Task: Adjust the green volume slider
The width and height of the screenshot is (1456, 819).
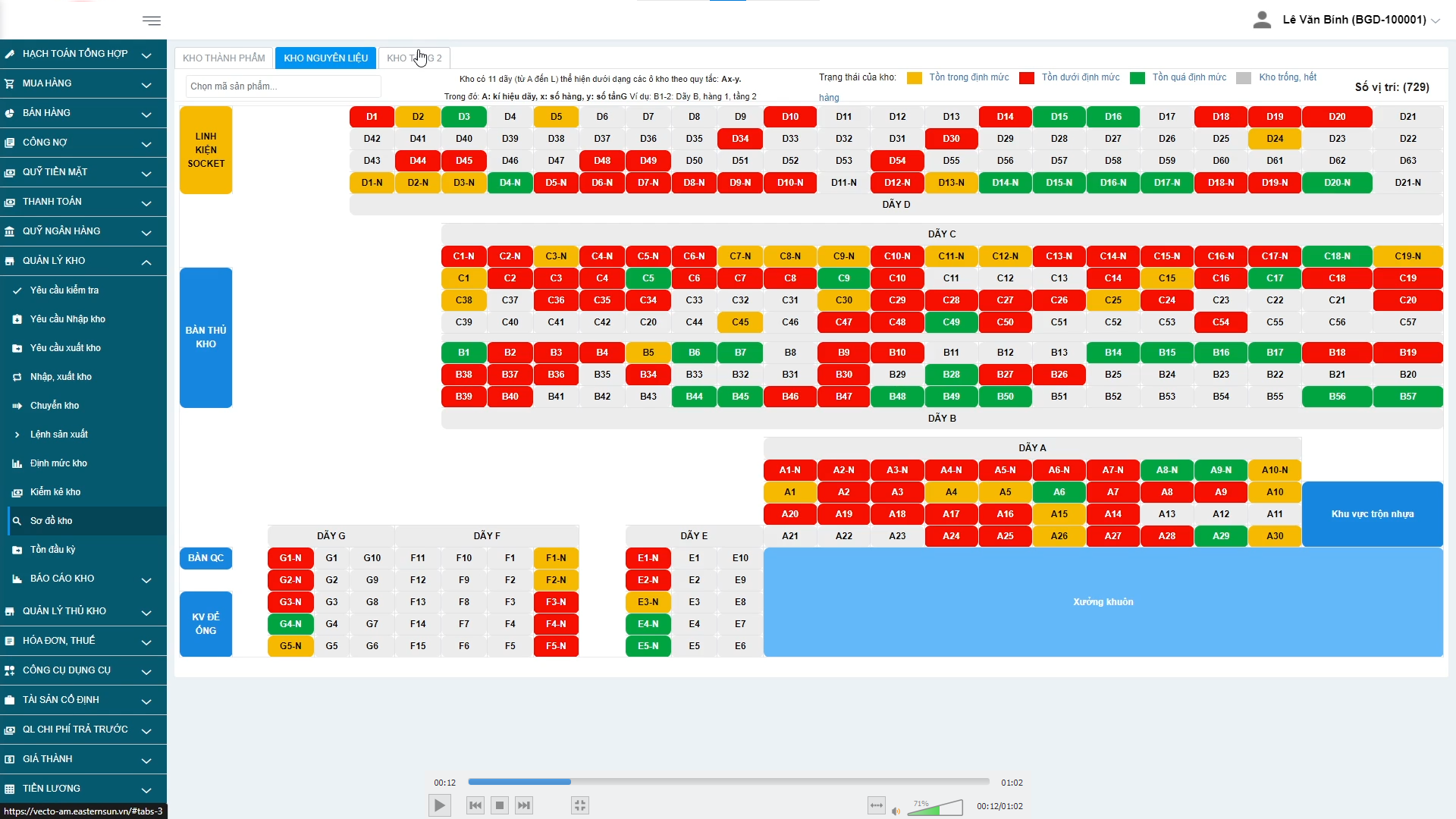Action: (x=935, y=808)
